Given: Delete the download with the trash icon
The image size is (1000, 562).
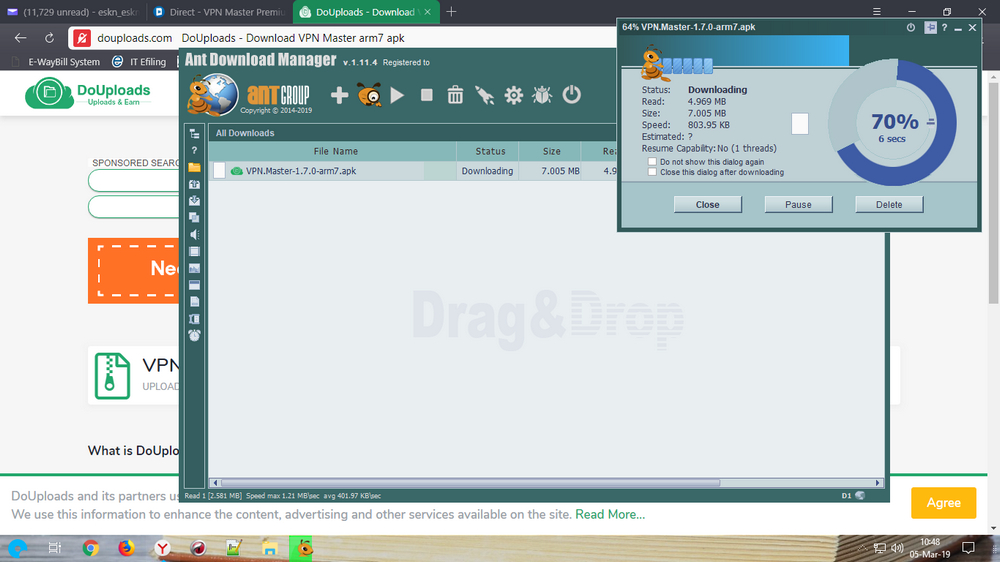Looking at the screenshot, I should [x=455, y=95].
